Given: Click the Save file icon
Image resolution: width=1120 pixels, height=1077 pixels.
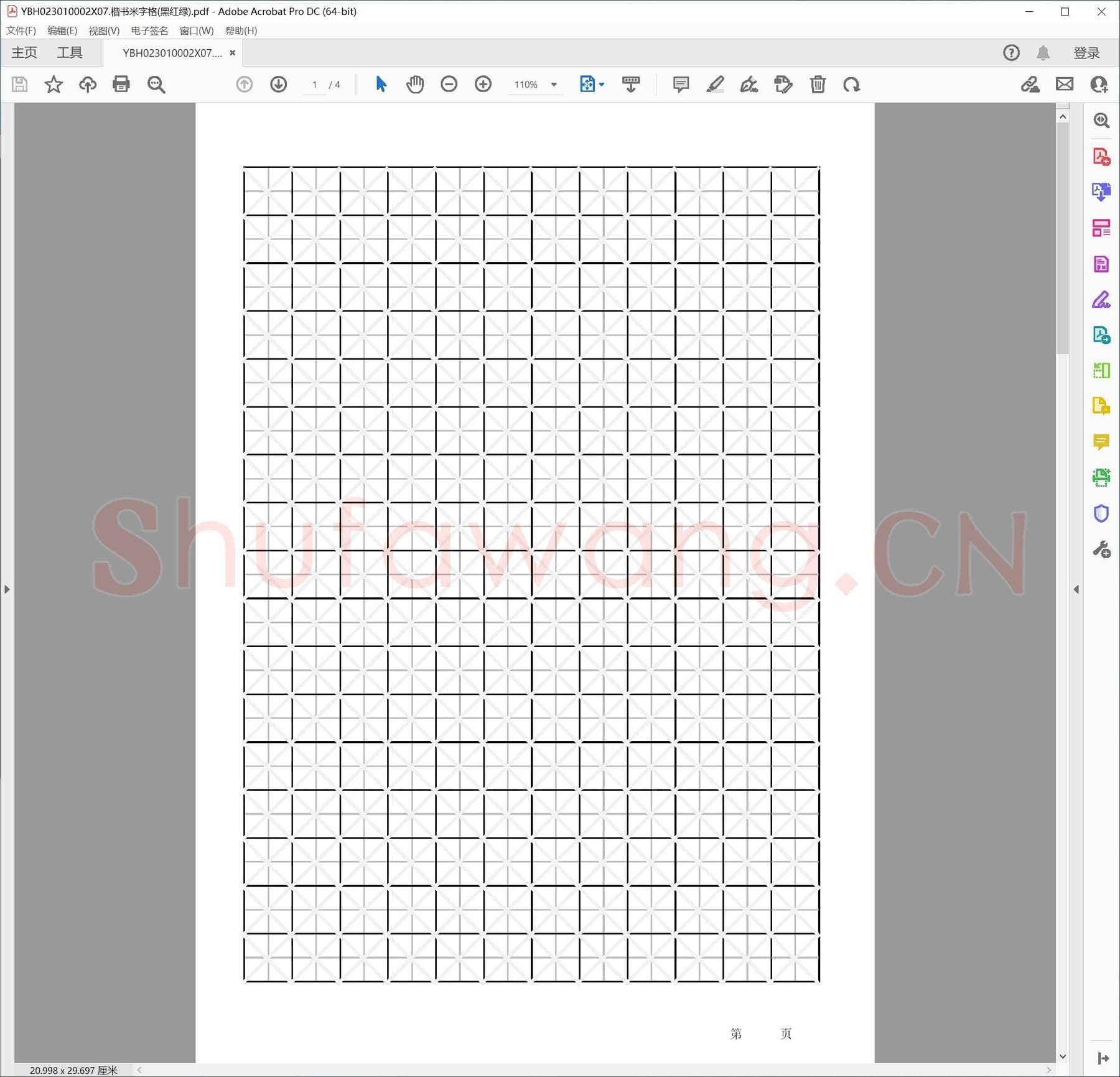Looking at the screenshot, I should point(20,84).
